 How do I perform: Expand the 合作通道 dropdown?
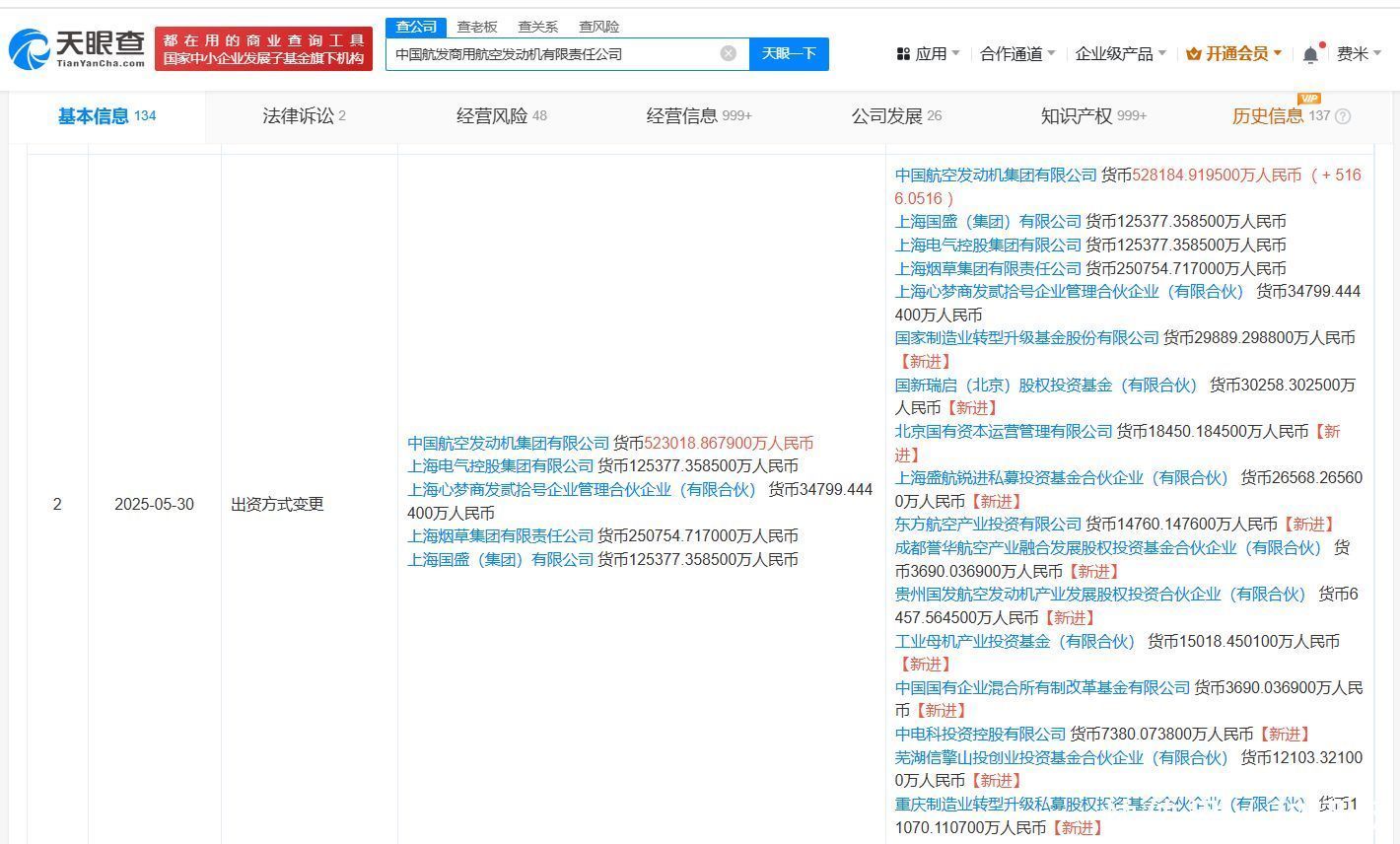(1017, 54)
